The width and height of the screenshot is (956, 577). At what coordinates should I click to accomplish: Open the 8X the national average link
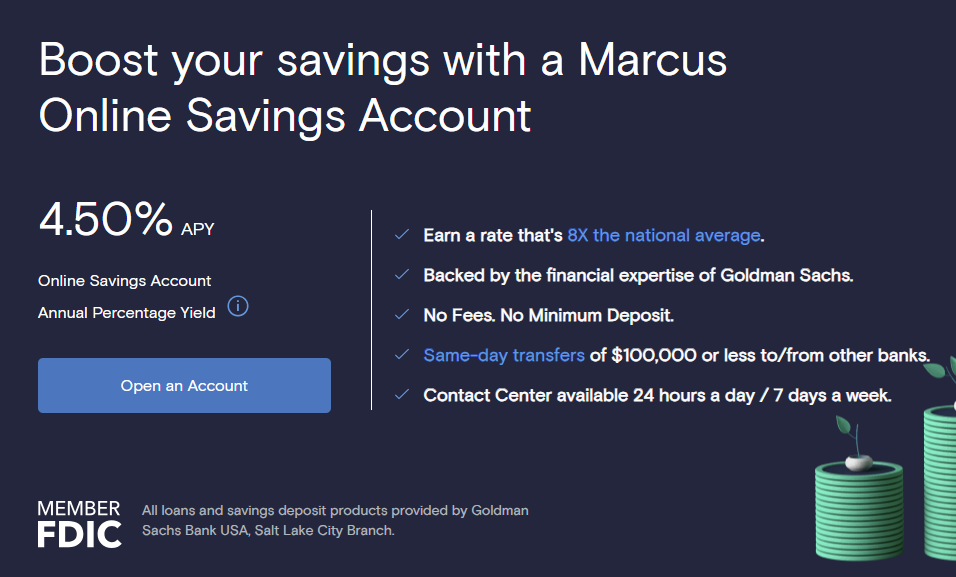(663, 236)
